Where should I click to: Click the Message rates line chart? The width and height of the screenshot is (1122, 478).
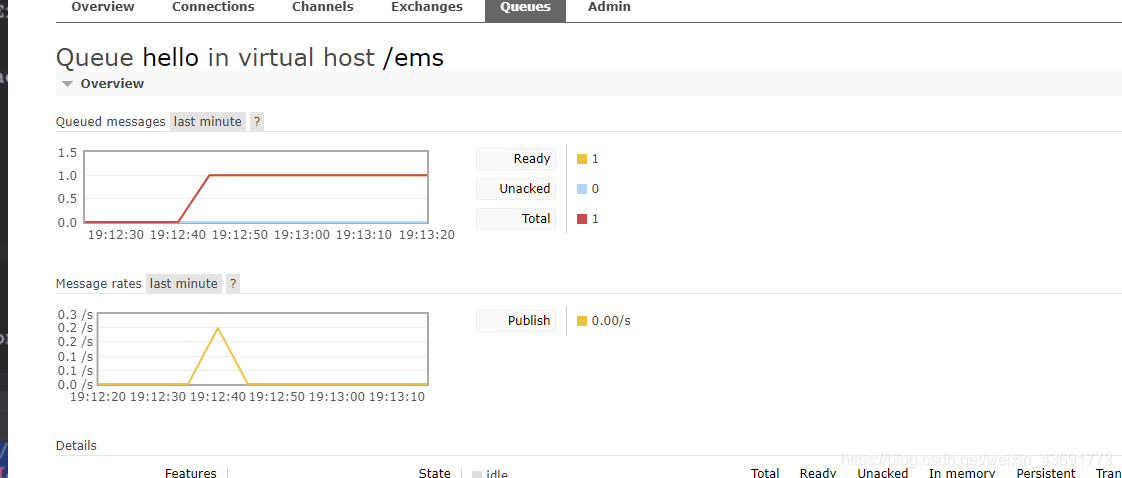(263, 349)
